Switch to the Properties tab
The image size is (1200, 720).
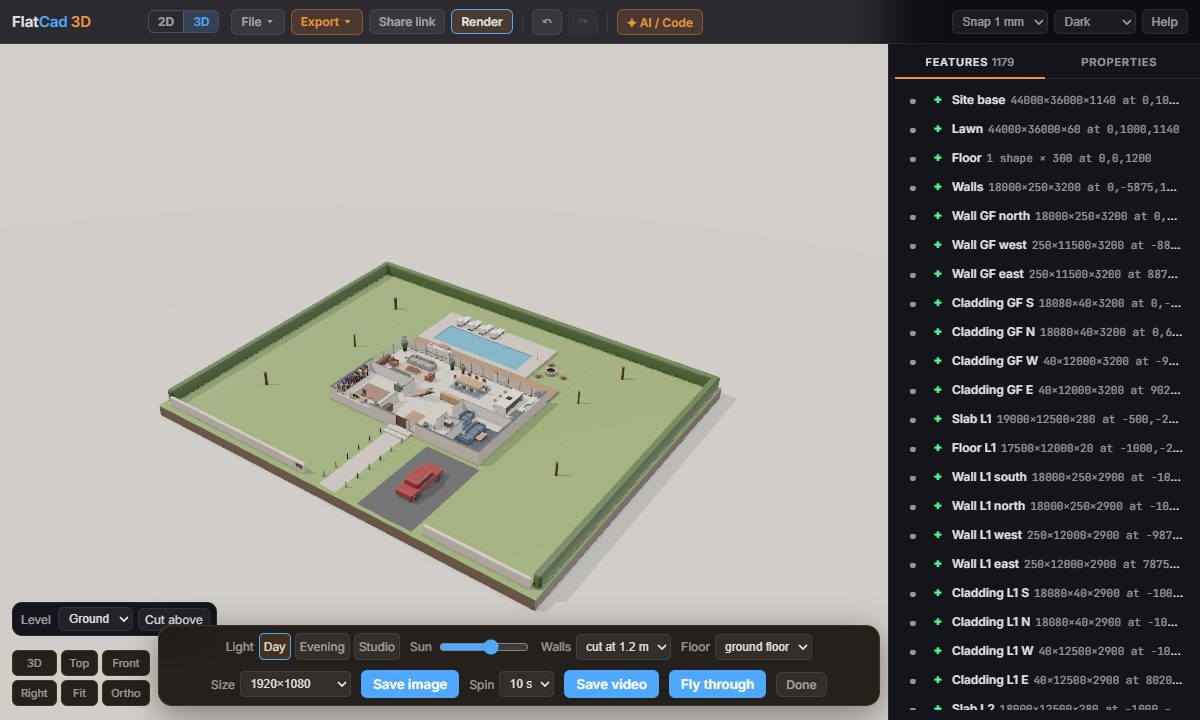click(1118, 62)
